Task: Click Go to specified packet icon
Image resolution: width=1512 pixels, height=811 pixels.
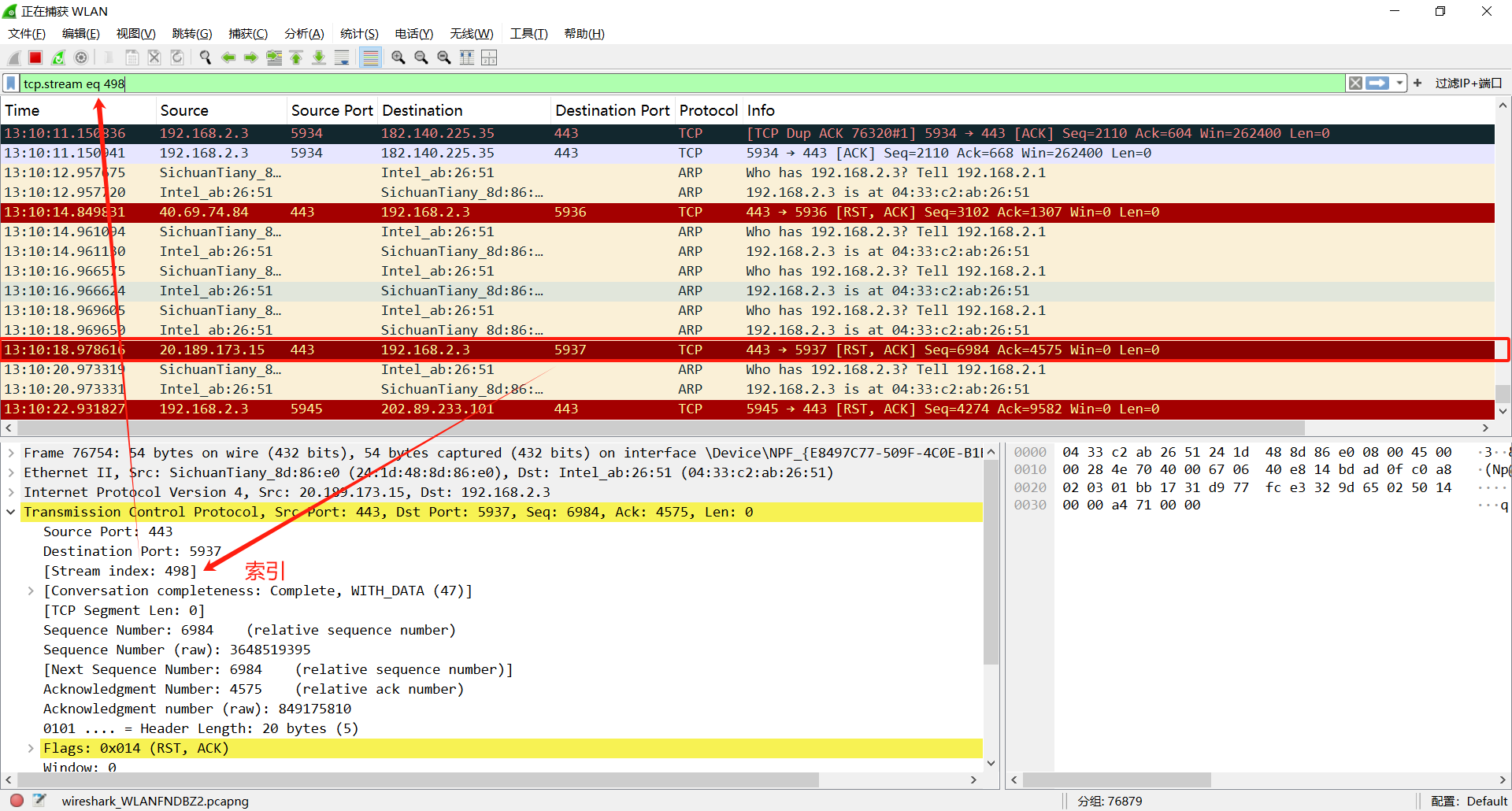Action: pyautogui.click(x=274, y=57)
